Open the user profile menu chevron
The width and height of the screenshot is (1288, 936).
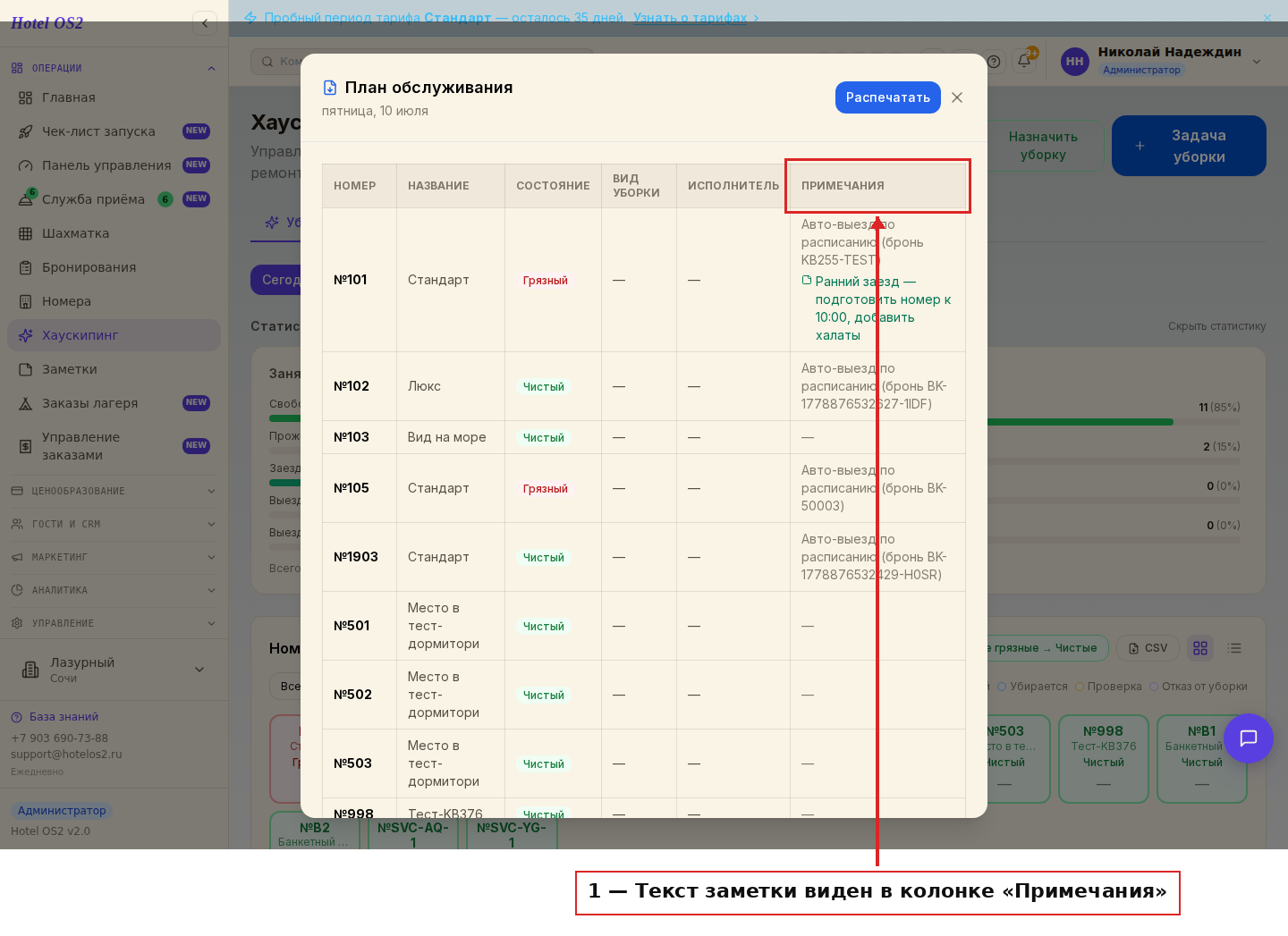(x=1257, y=61)
